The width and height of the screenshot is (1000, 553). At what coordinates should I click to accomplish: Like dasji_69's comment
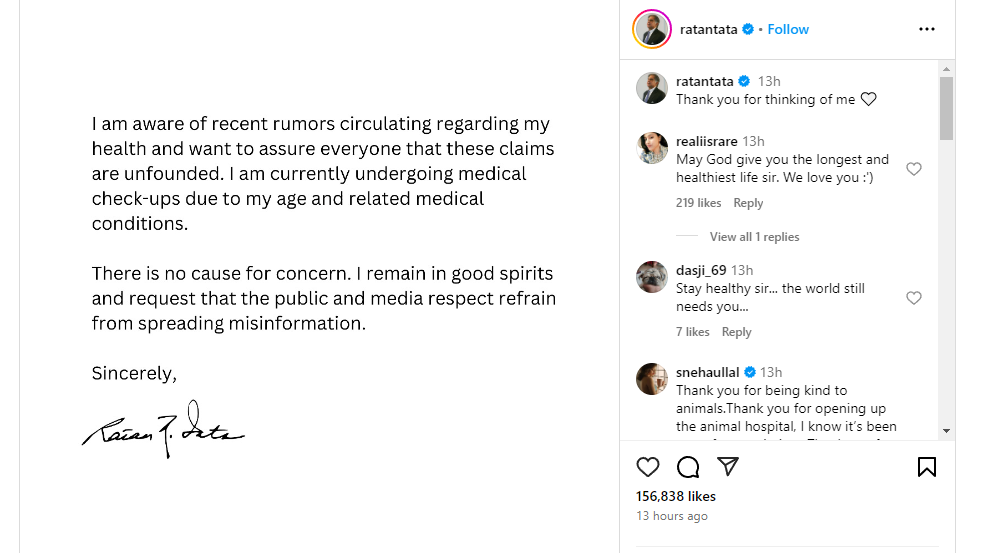coord(913,298)
